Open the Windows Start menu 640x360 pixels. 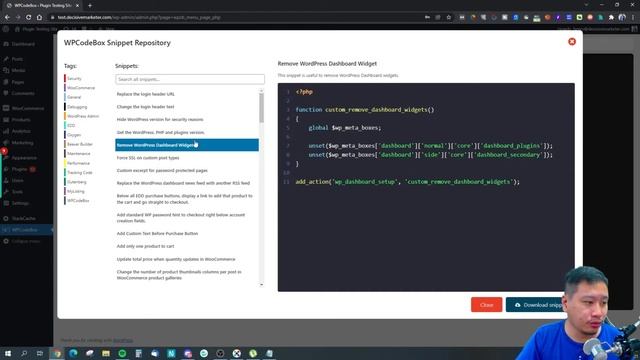(x=7, y=353)
